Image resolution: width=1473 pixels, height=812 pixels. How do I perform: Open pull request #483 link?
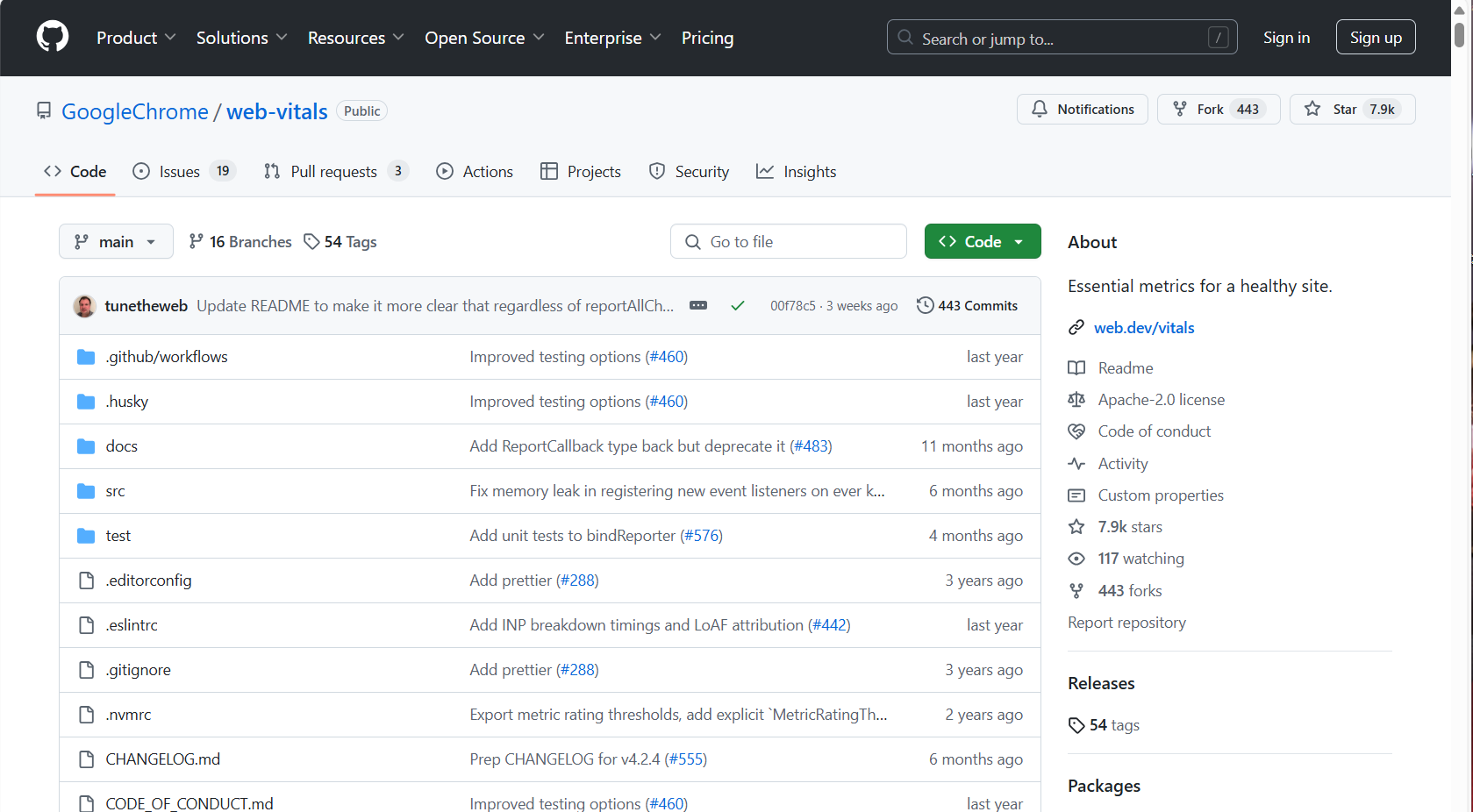pyautogui.click(x=811, y=446)
